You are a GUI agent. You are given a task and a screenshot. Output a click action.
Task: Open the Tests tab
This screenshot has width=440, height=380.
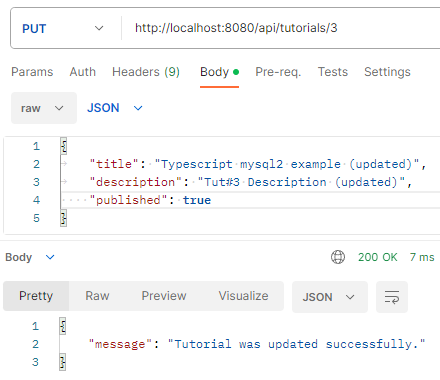(x=333, y=72)
